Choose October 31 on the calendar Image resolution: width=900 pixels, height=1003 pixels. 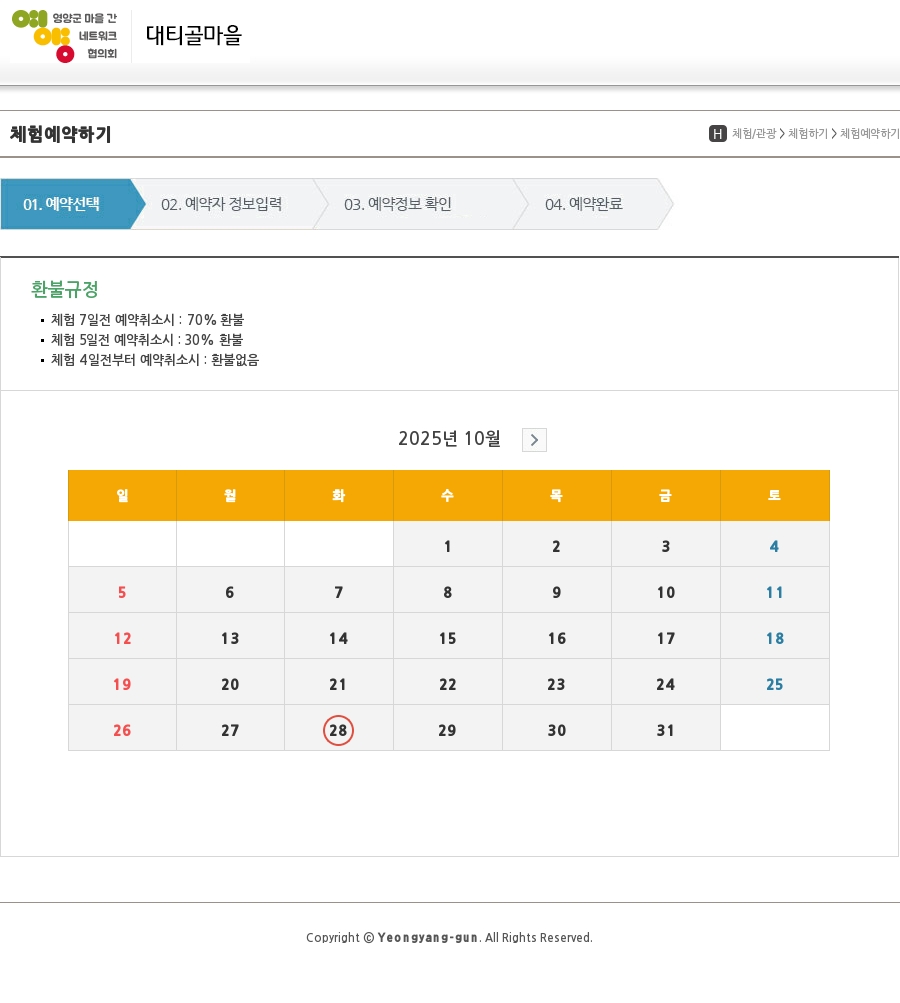click(x=665, y=731)
